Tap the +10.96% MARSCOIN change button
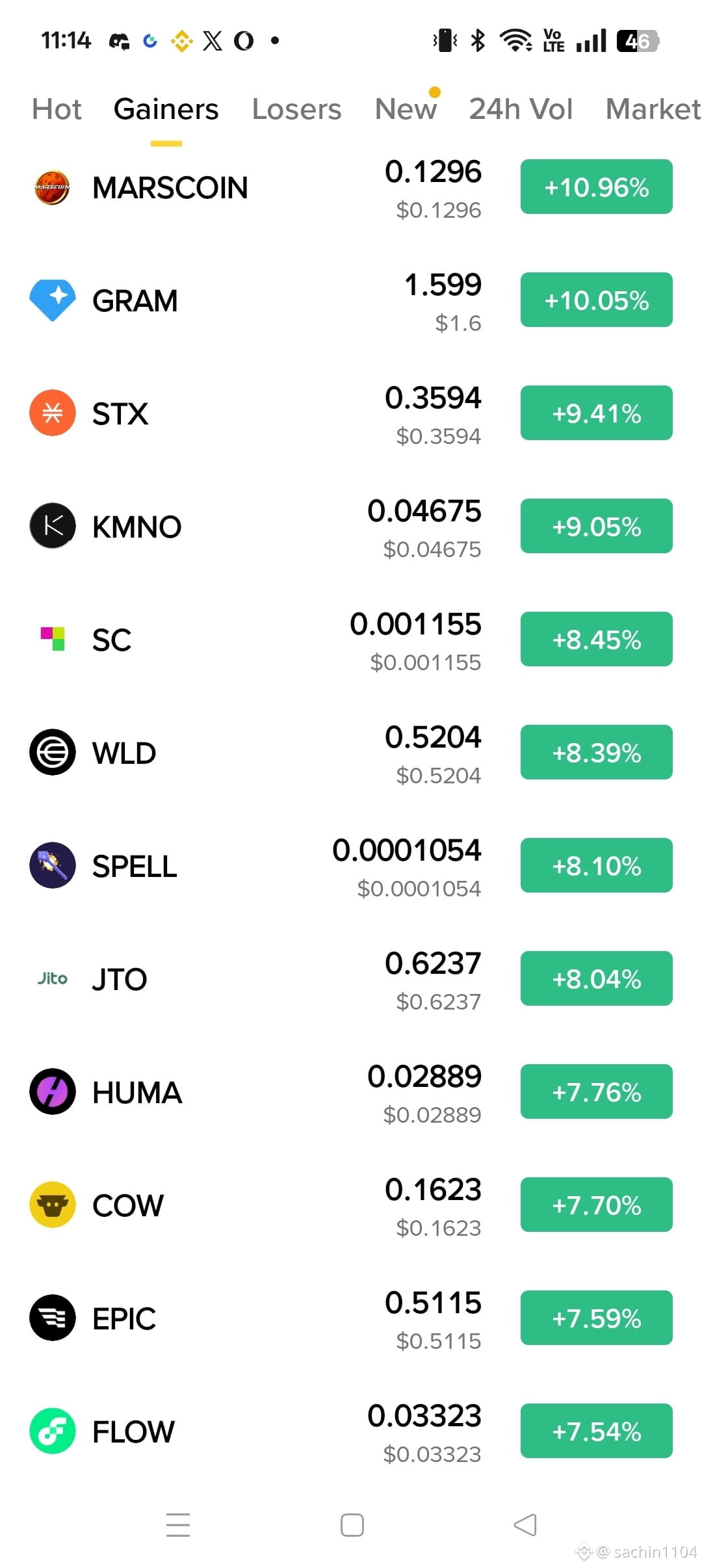Screen dimensions: 702x1568 point(596,187)
